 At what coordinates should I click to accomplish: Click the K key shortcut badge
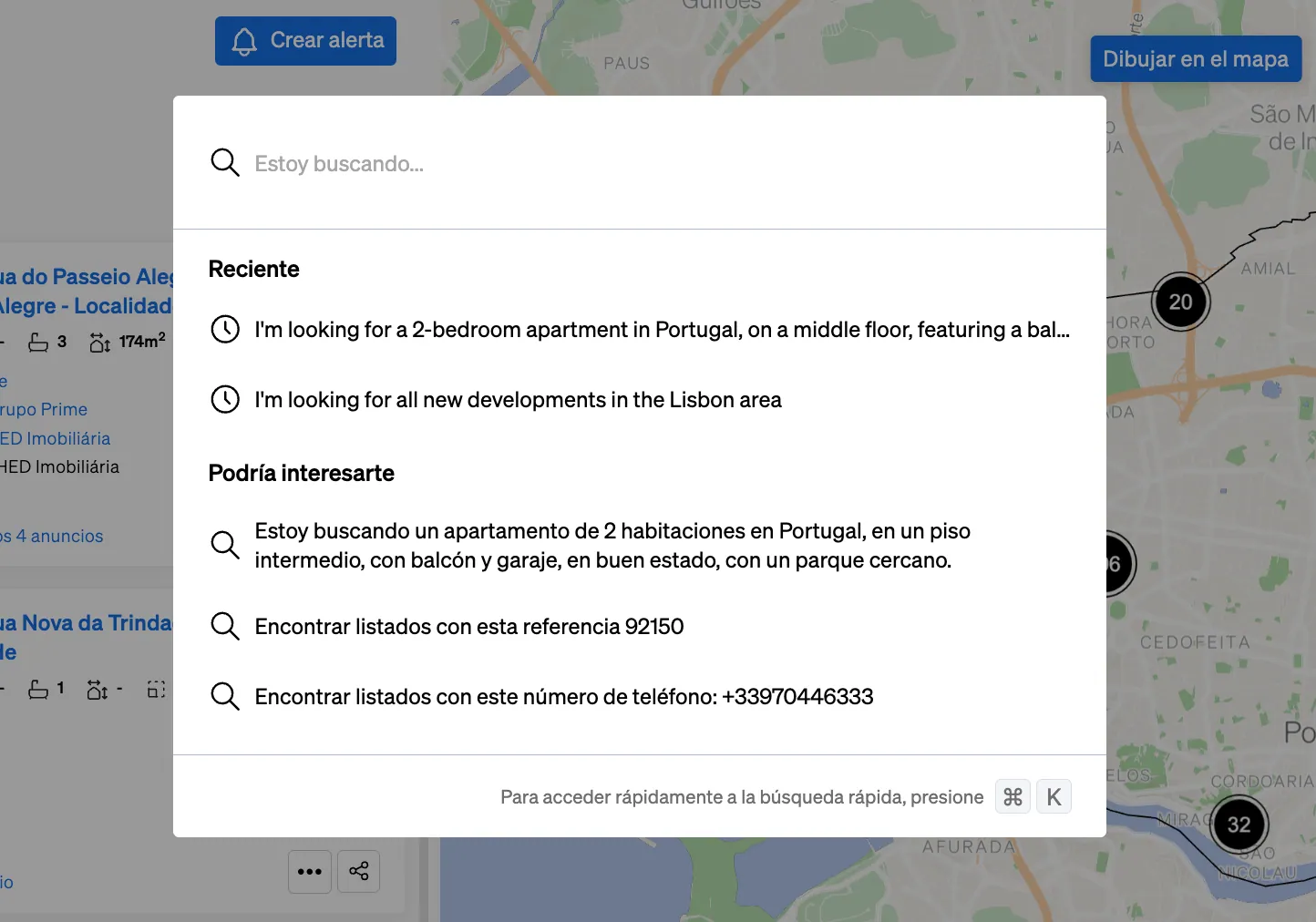point(1054,797)
